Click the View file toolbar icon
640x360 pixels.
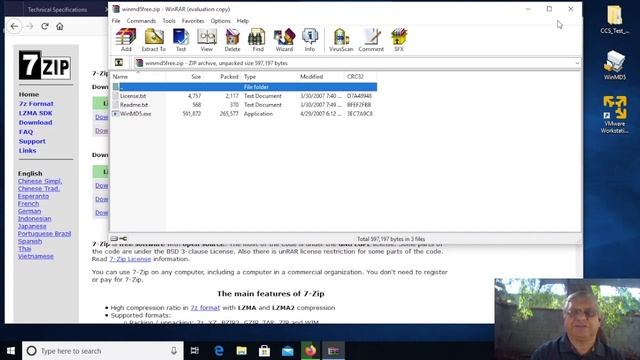(x=207, y=40)
